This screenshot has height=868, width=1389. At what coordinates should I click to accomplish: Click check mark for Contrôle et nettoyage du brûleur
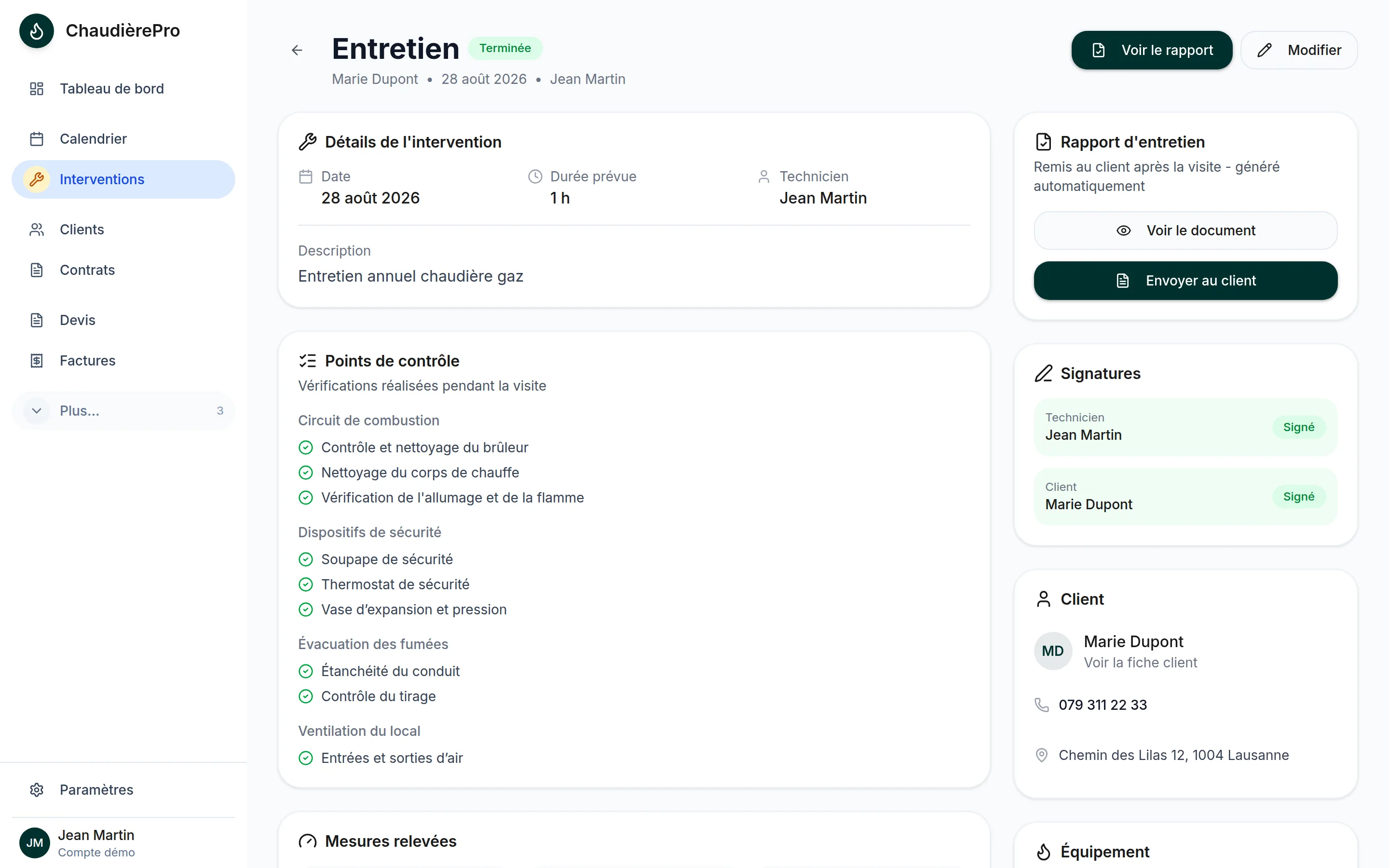tap(306, 448)
